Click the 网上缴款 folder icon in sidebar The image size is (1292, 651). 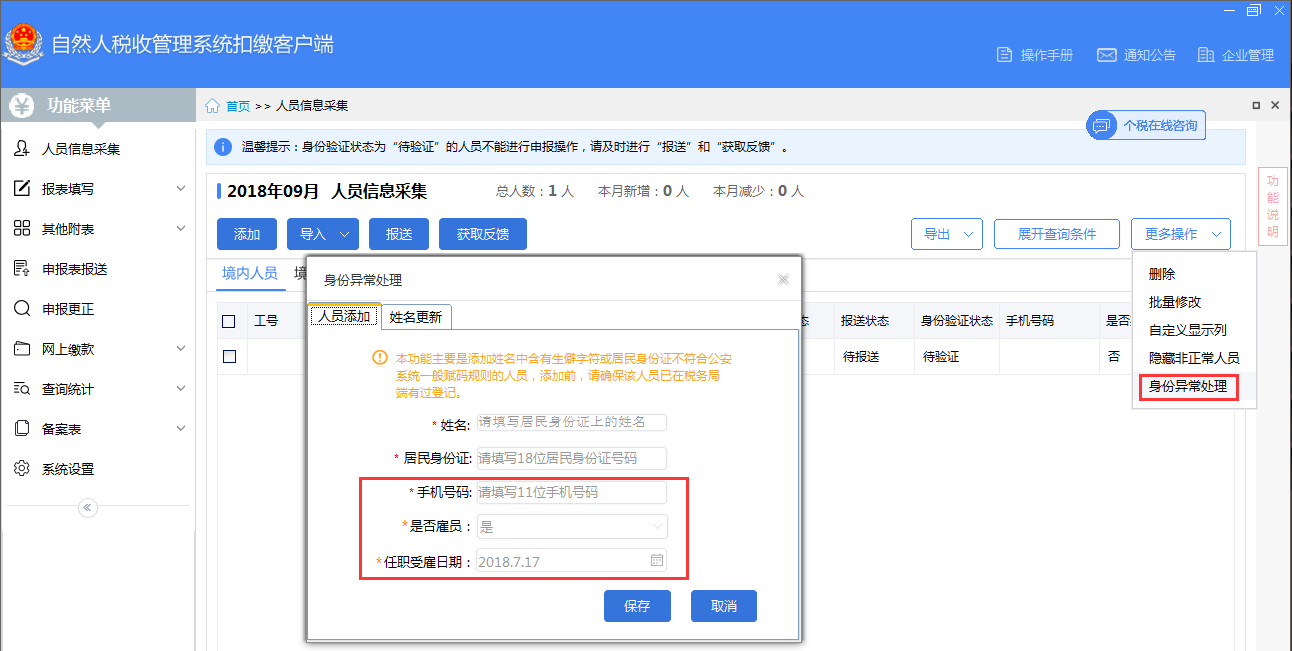[21, 349]
